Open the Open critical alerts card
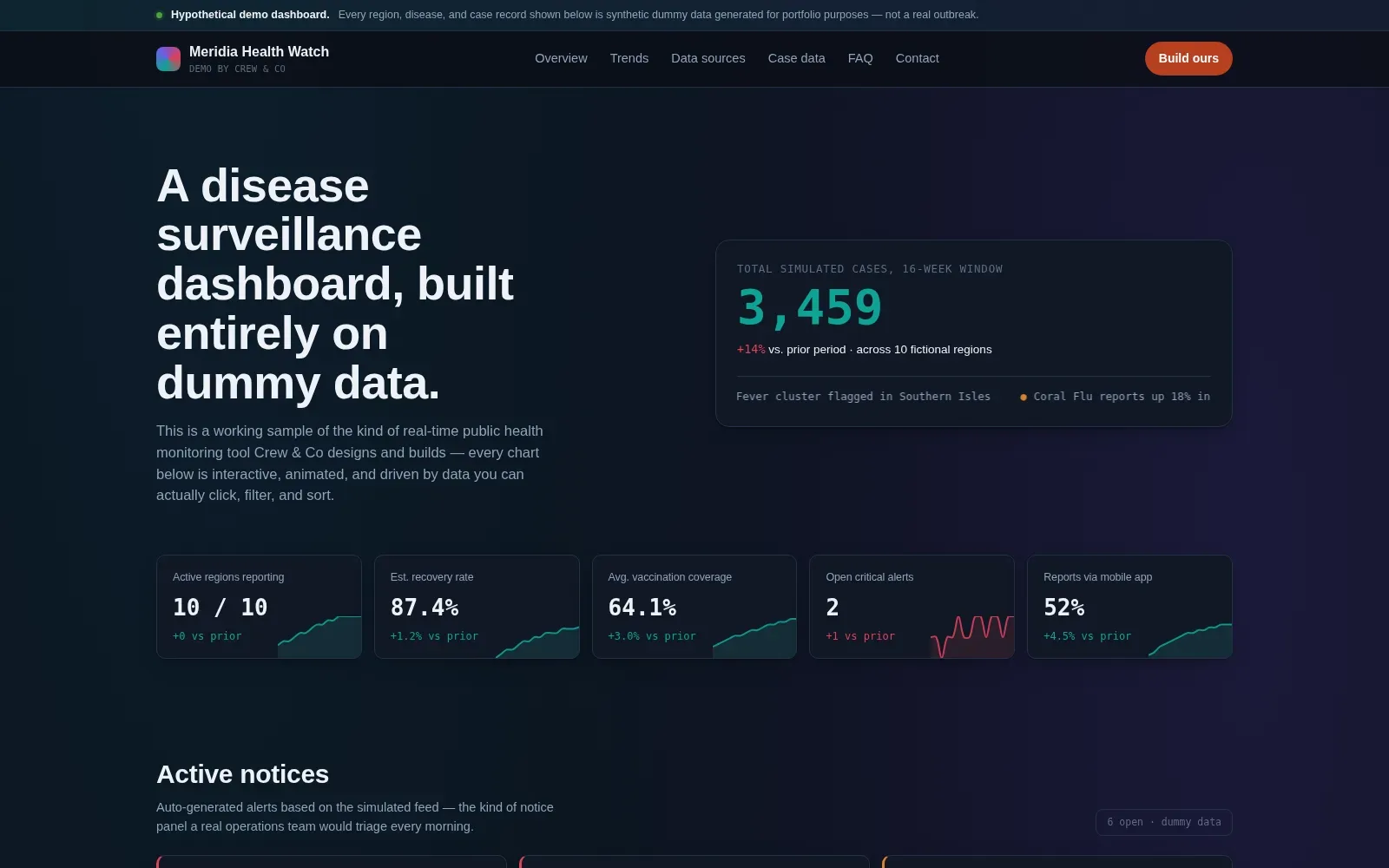Screen dimensions: 1389x868 pos(912,607)
